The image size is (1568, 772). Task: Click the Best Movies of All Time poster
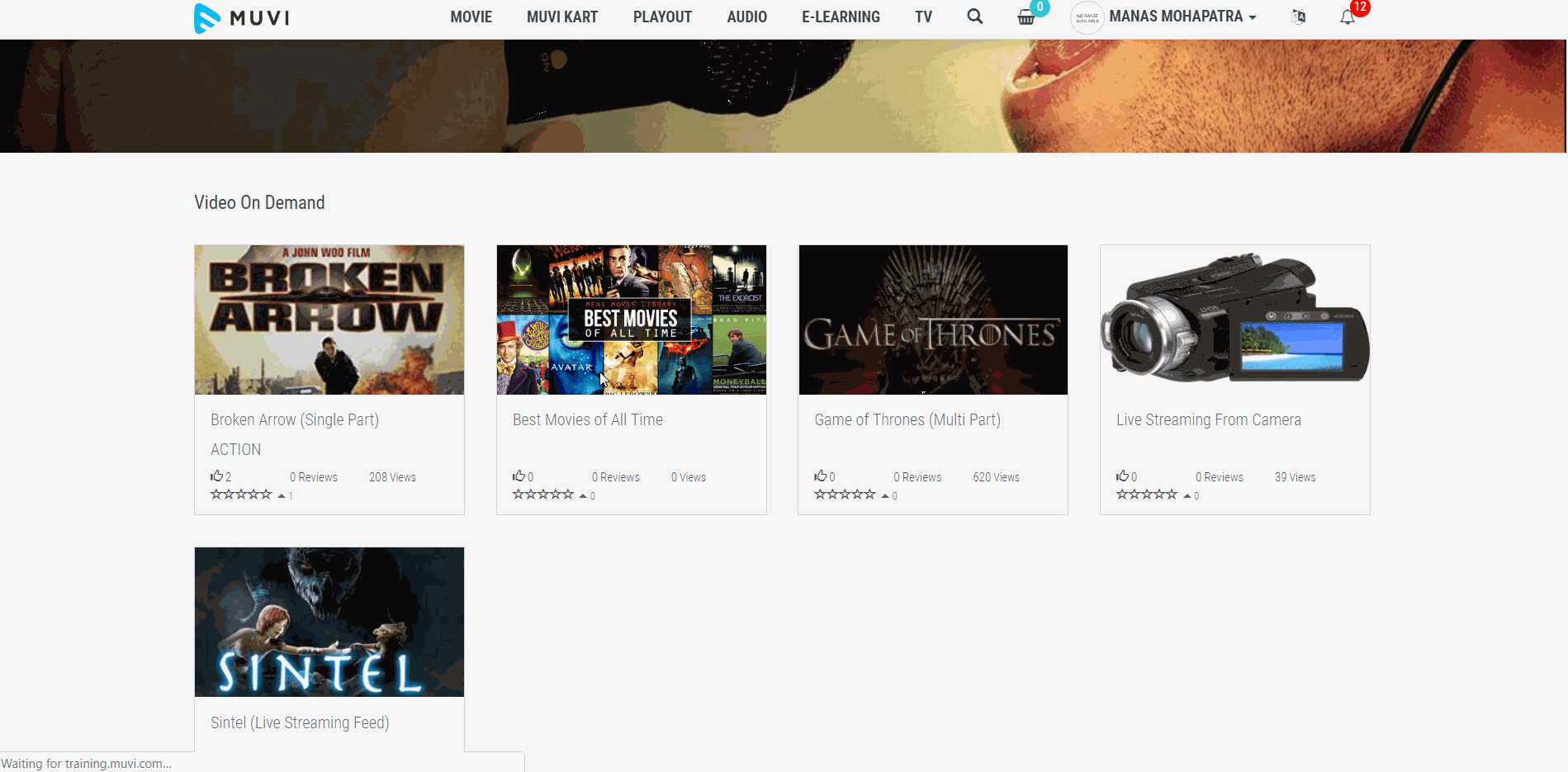click(x=632, y=320)
